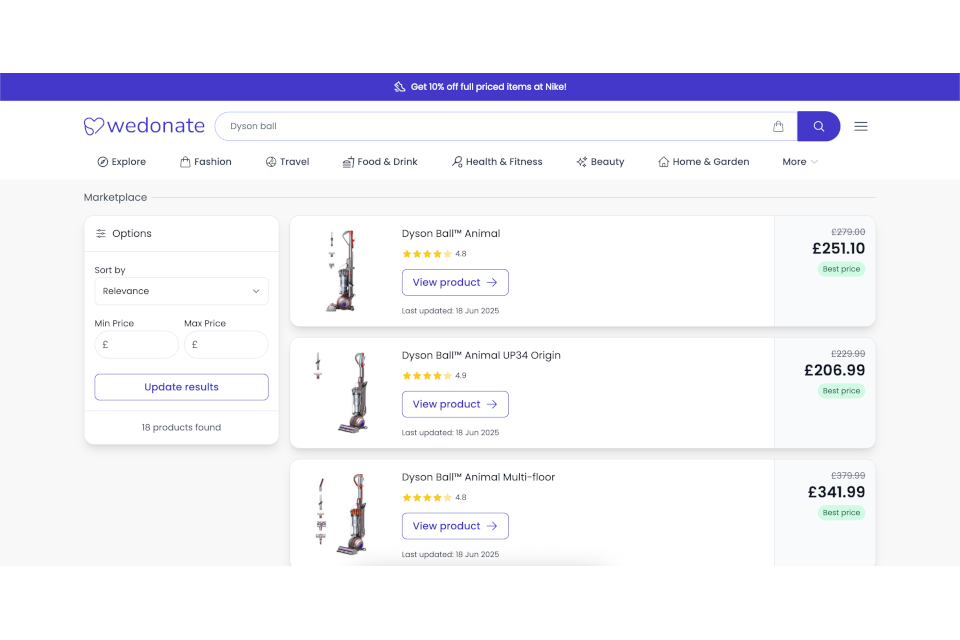Viewport: 960px width, 640px height.
Task: Click the Health & Fitness icon
Action: pyautogui.click(x=457, y=162)
